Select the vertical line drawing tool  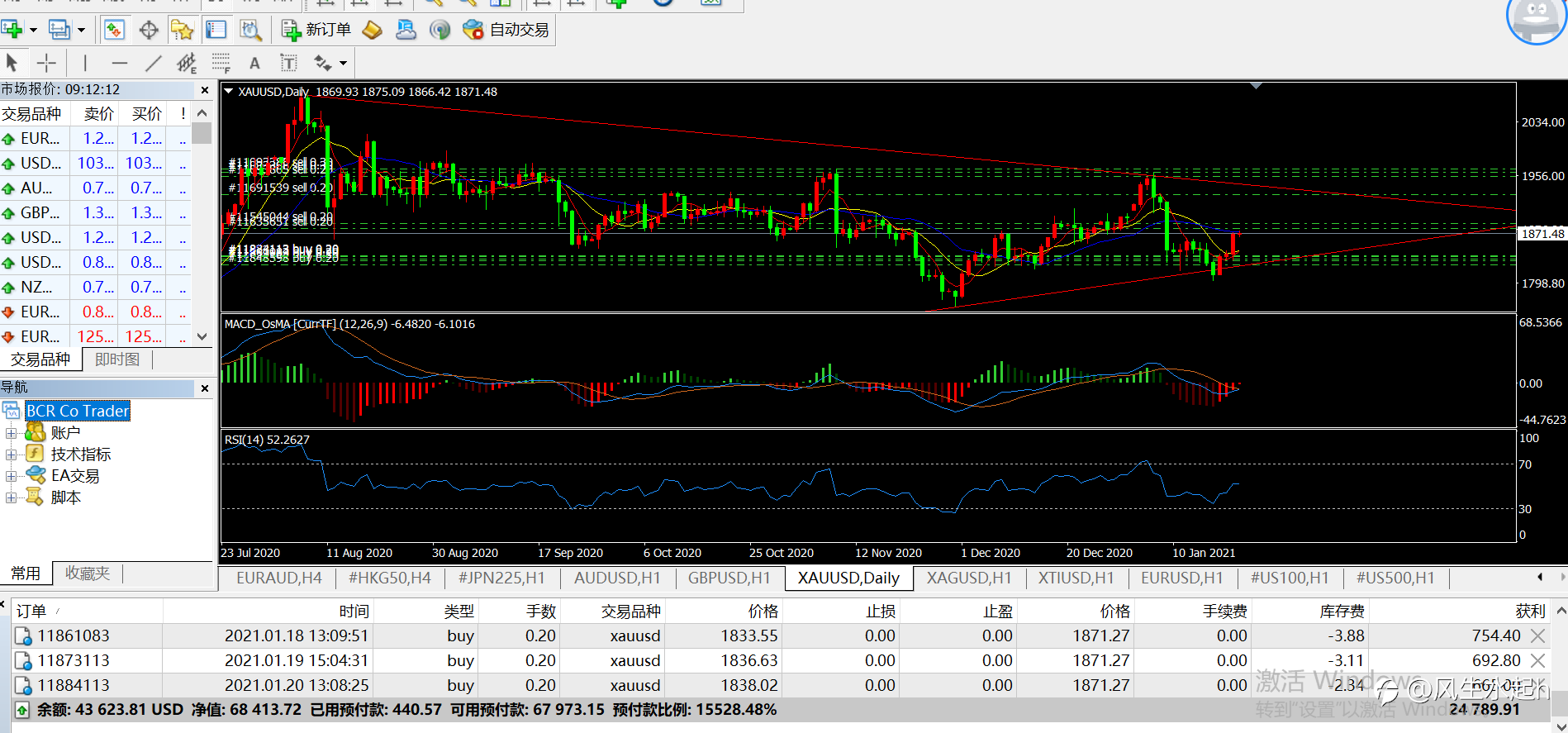tap(84, 63)
